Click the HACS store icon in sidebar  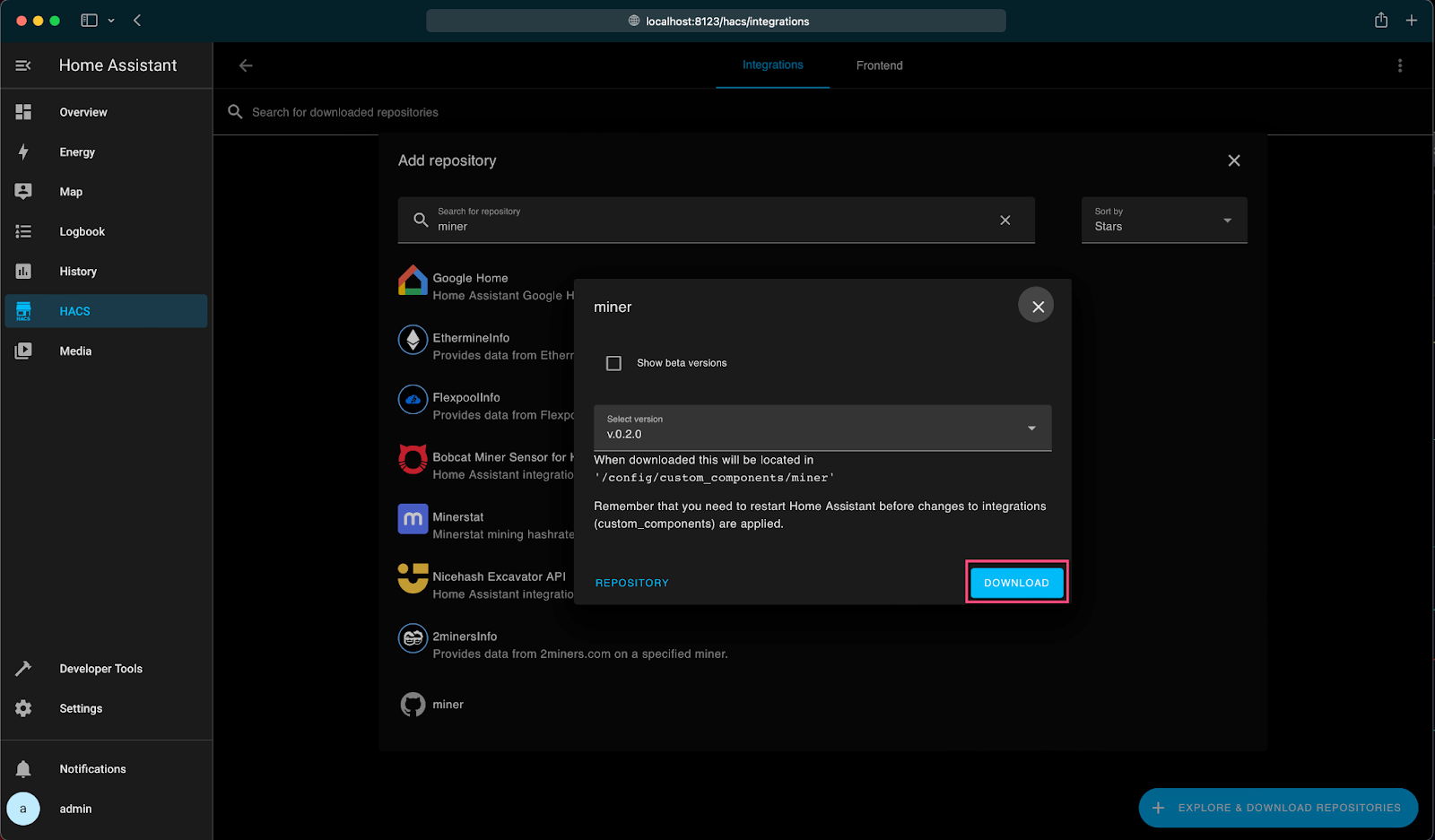[x=23, y=311]
